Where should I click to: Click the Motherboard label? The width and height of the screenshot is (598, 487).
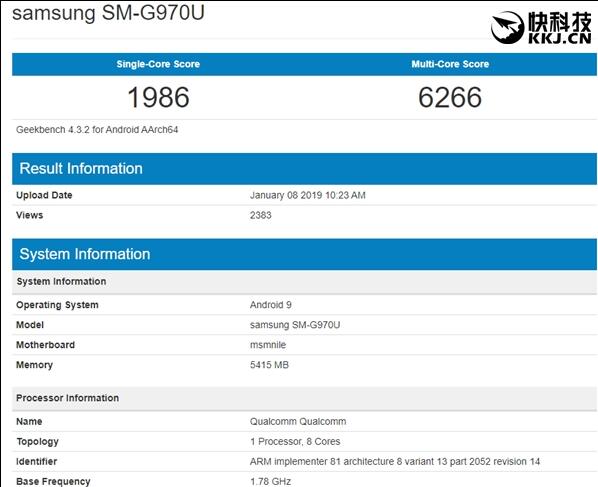tap(45, 345)
